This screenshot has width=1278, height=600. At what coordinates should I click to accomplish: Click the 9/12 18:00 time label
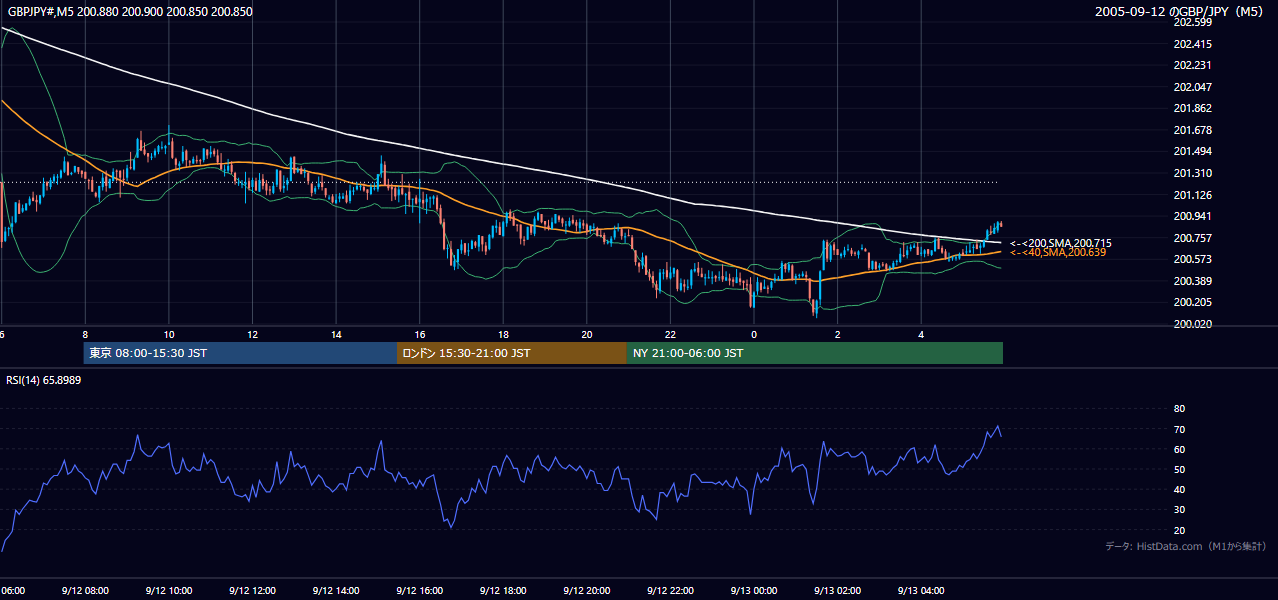click(x=503, y=591)
